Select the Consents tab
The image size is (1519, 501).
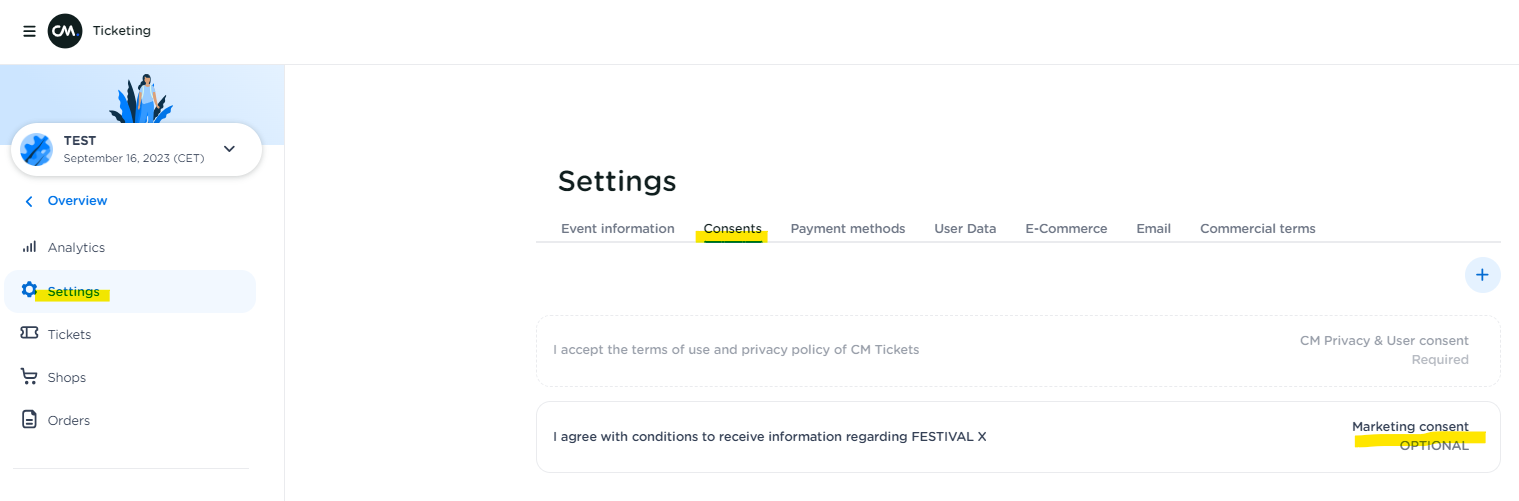pyautogui.click(x=732, y=229)
